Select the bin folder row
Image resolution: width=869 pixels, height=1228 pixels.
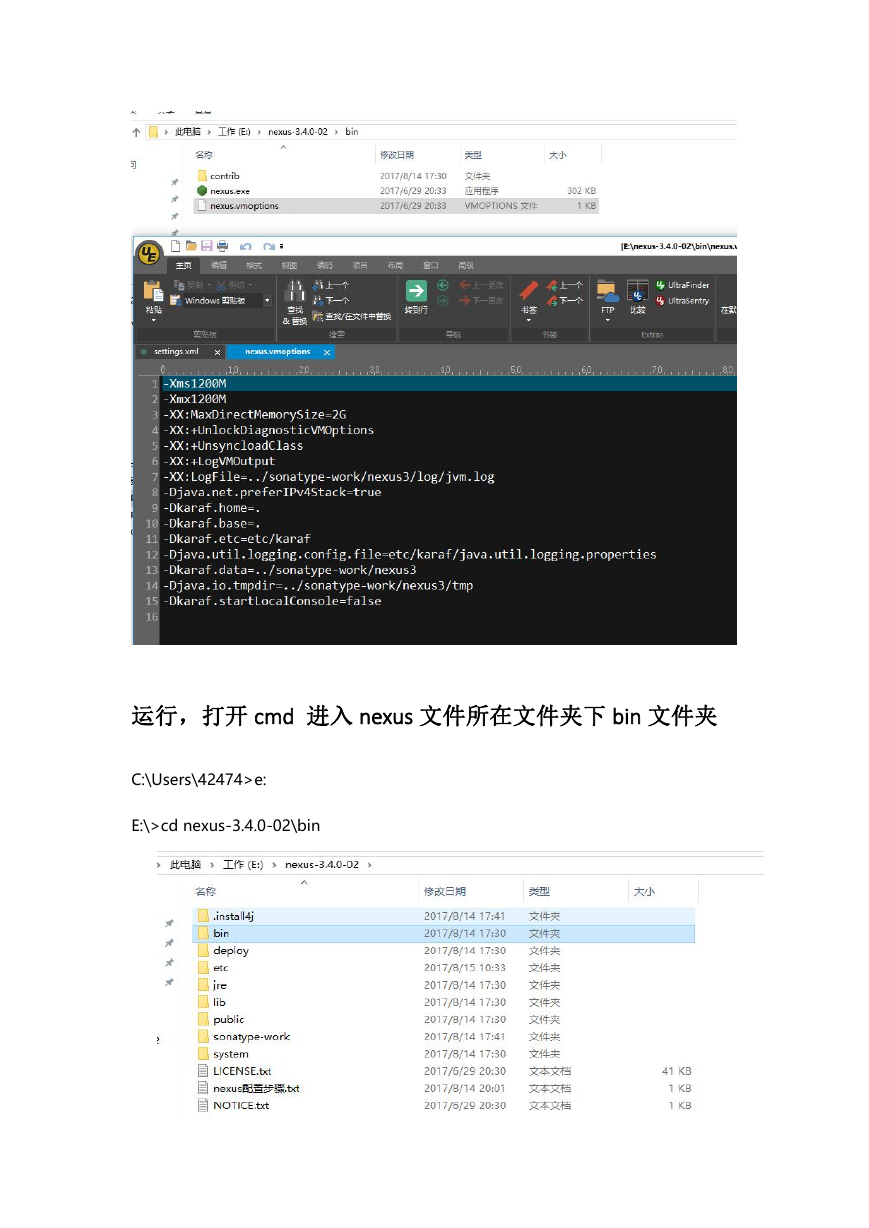pyautogui.click(x=443, y=933)
